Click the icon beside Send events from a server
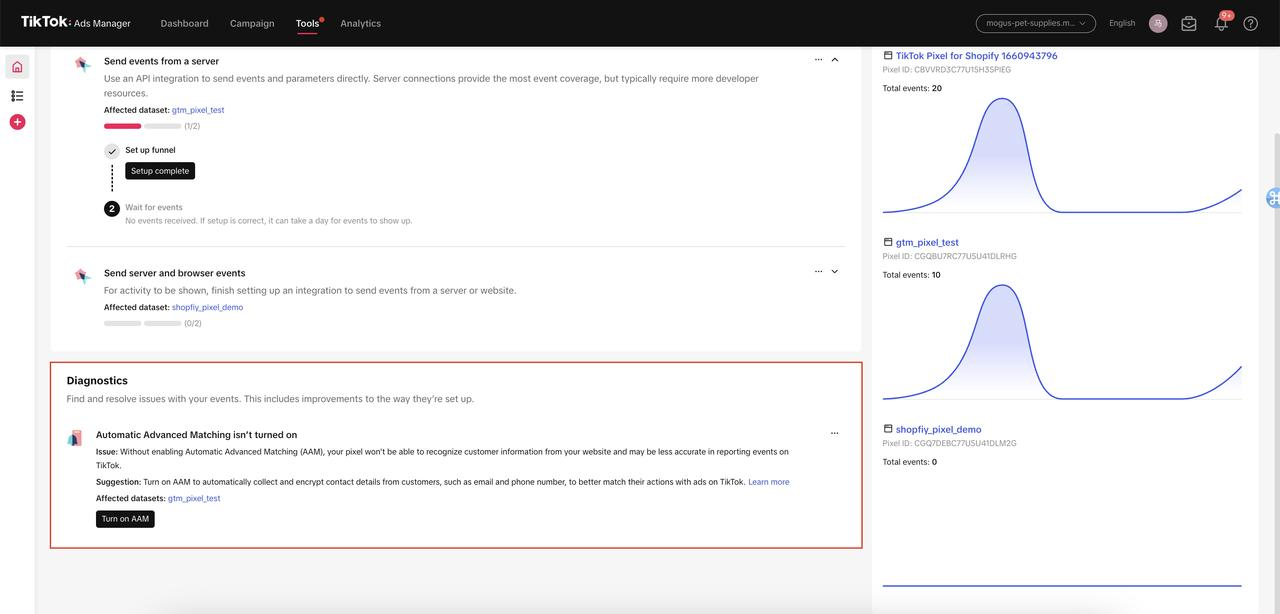Image resolution: width=1280 pixels, height=614 pixels. [x=82, y=64]
